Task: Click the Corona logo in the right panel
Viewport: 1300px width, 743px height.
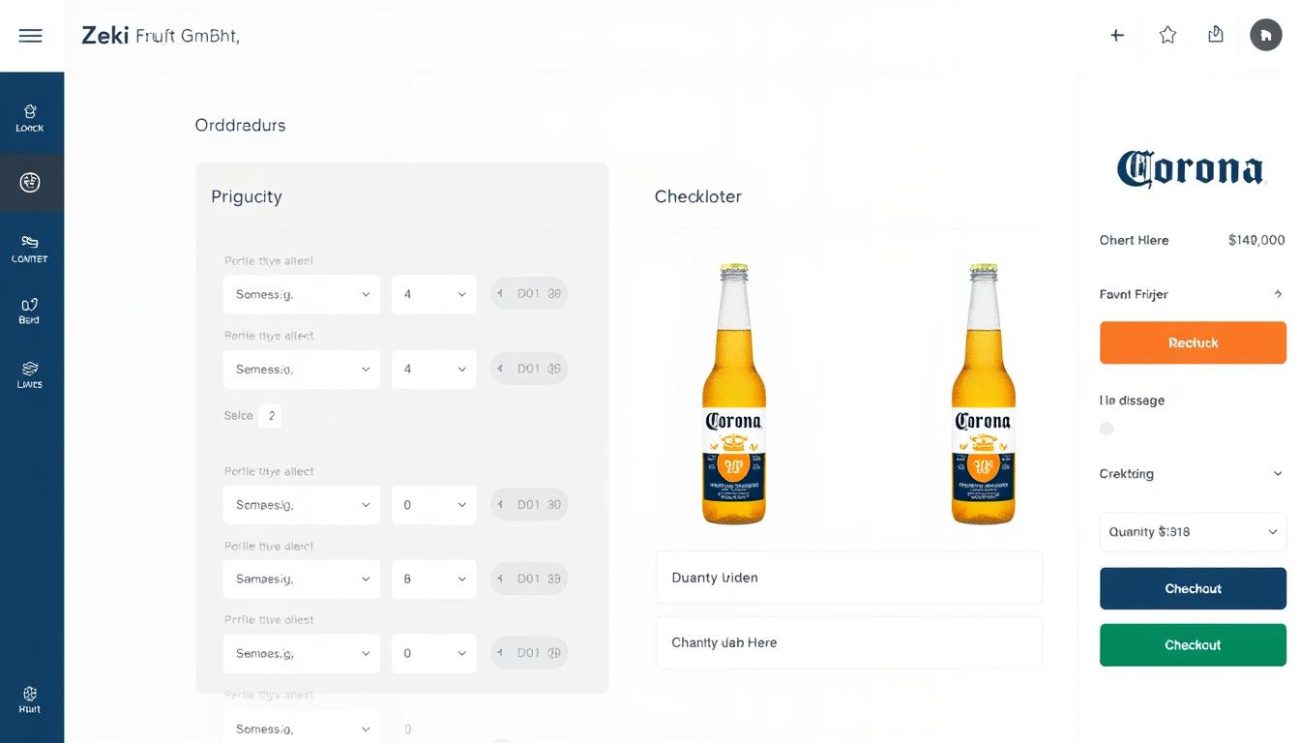Action: pyautogui.click(x=1190, y=169)
